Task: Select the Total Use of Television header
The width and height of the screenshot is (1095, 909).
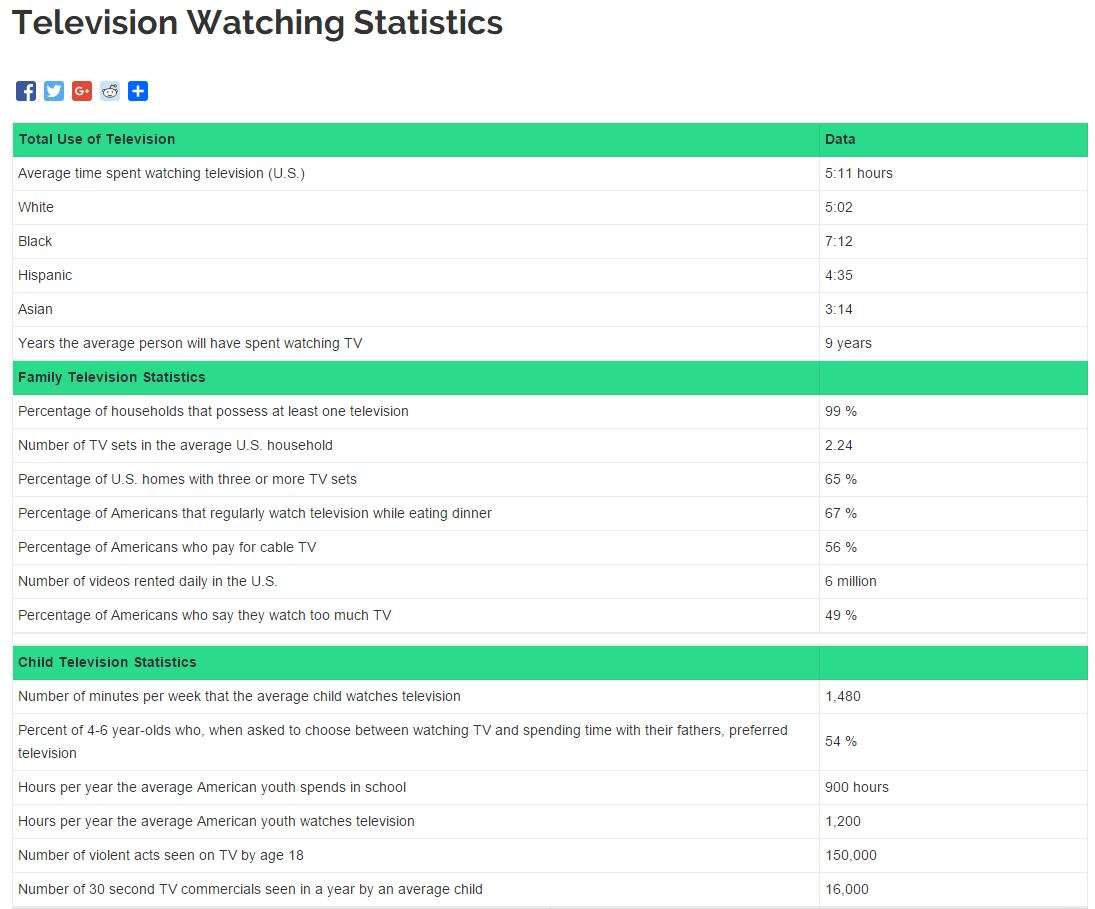Action: click(97, 139)
